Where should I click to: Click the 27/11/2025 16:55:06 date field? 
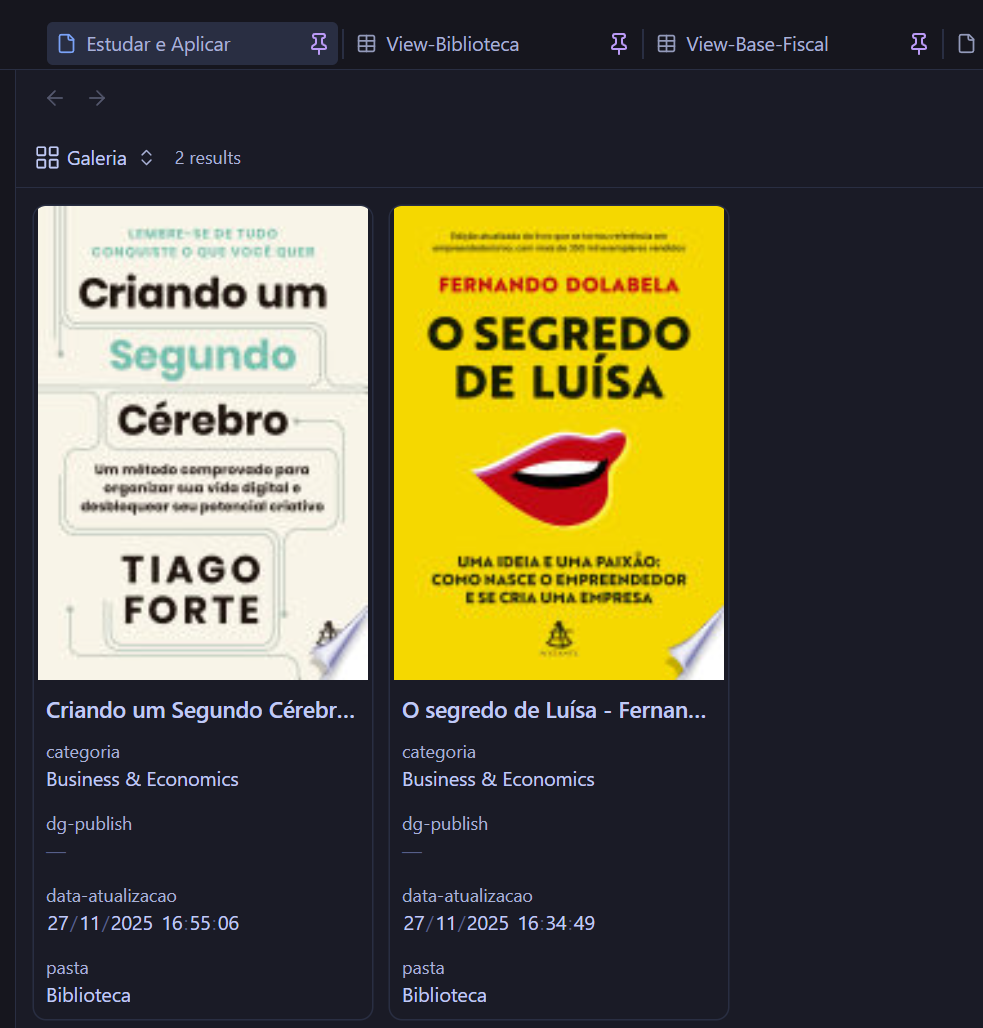[x=143, y=923]
